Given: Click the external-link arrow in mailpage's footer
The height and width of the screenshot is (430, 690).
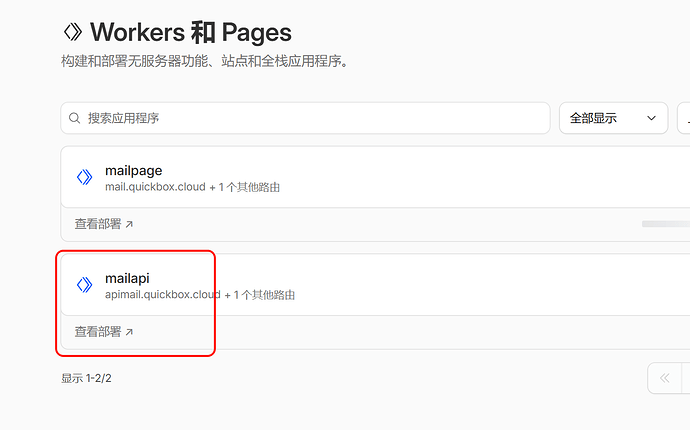Looking at the screenshot, I should [x=129, y=224].
